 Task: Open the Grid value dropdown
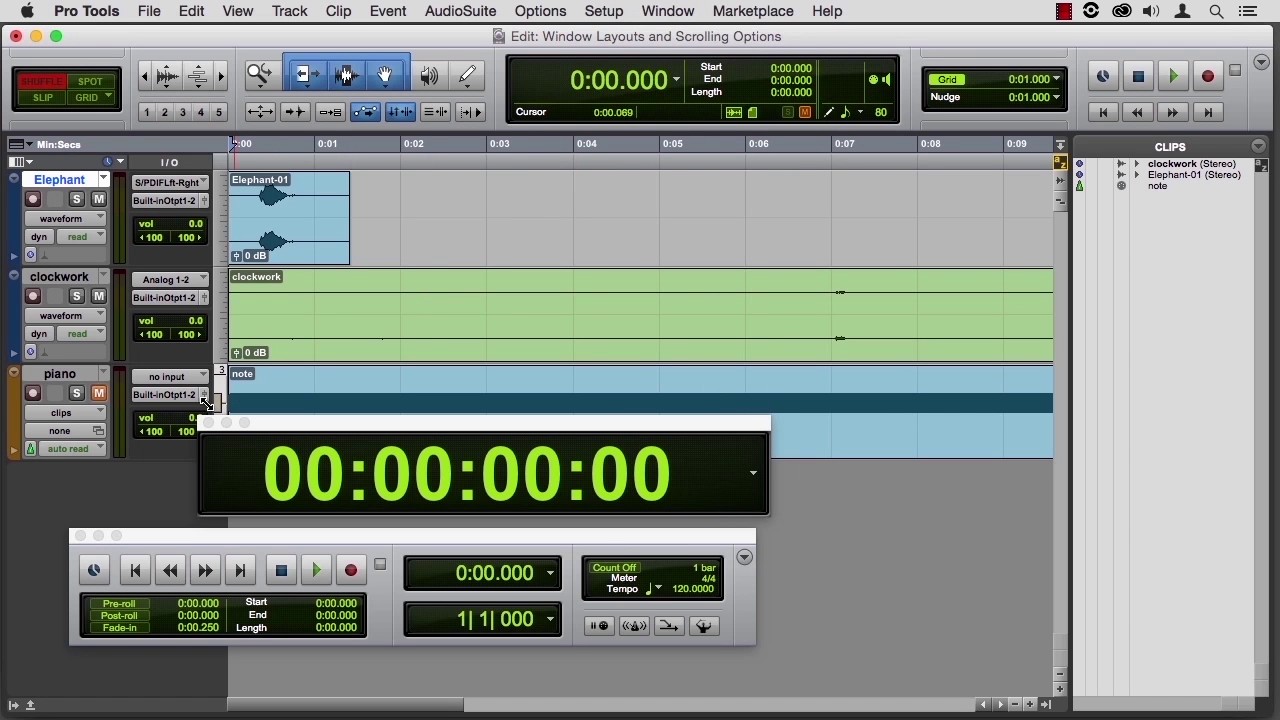[x=1056, y=79]
